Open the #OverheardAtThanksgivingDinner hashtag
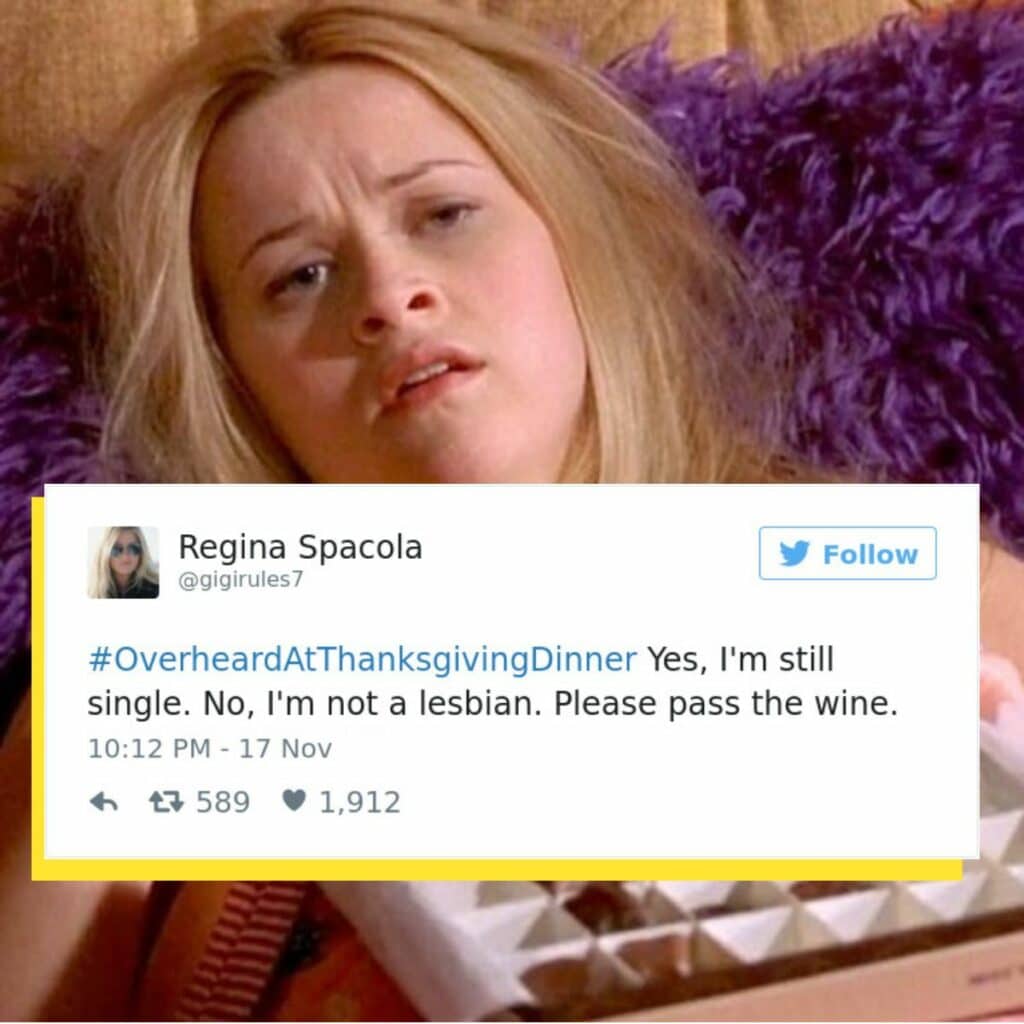The height and width of the screenshot is (1024, 1024). [x=362, y=659]
